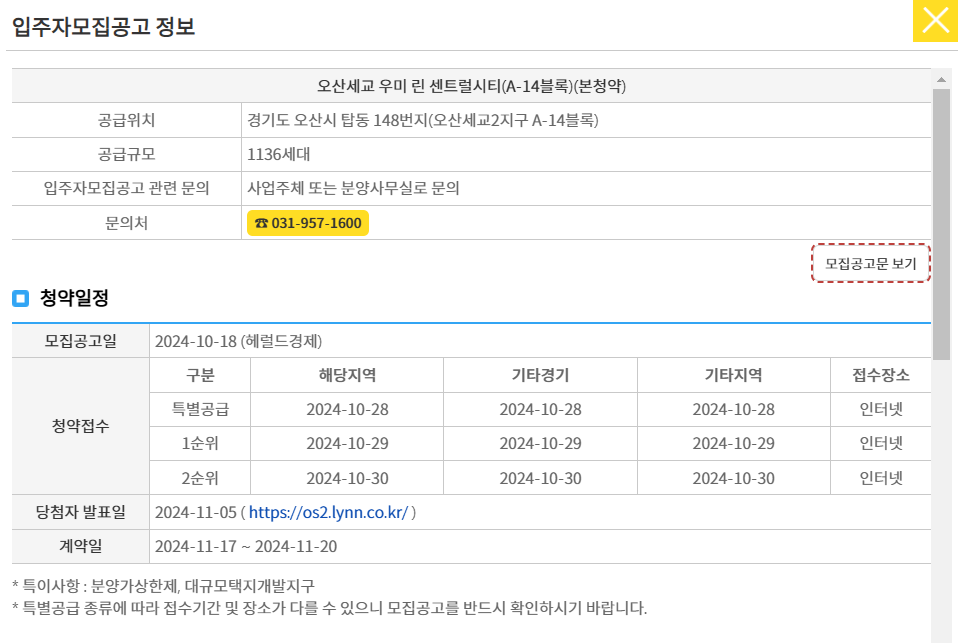
Task: Click 인터넷 in the 2순위 row
Action: tap(881, 478)
